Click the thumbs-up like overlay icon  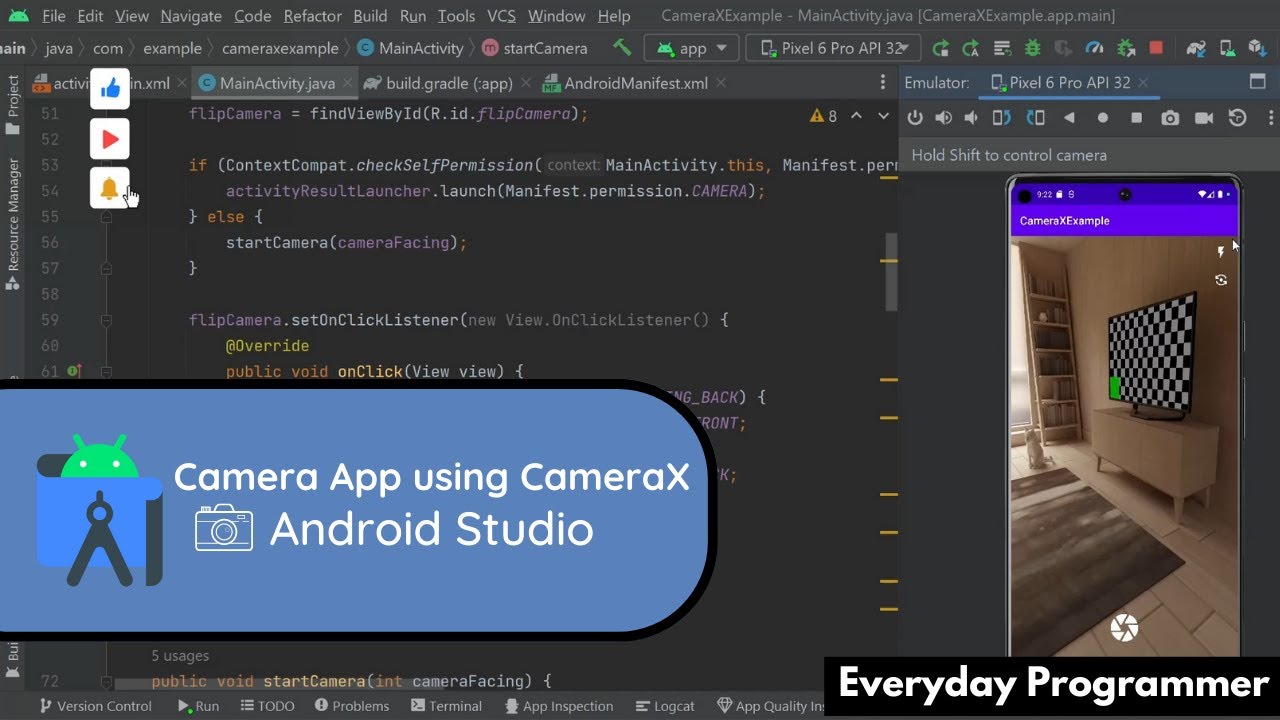pos(110,89)
